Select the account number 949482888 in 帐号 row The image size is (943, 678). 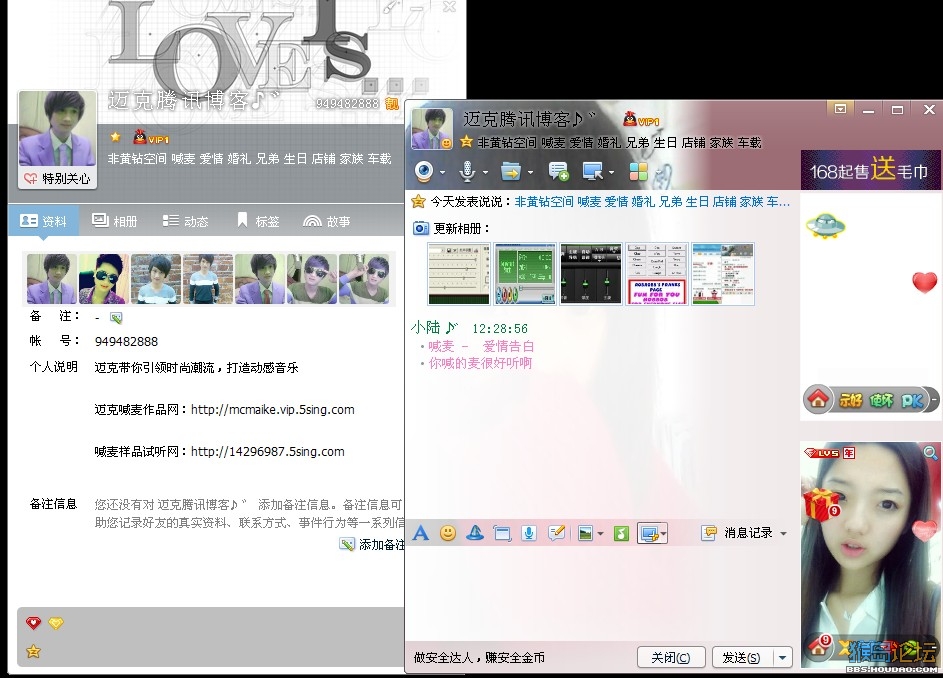click(x=126, y=342)
